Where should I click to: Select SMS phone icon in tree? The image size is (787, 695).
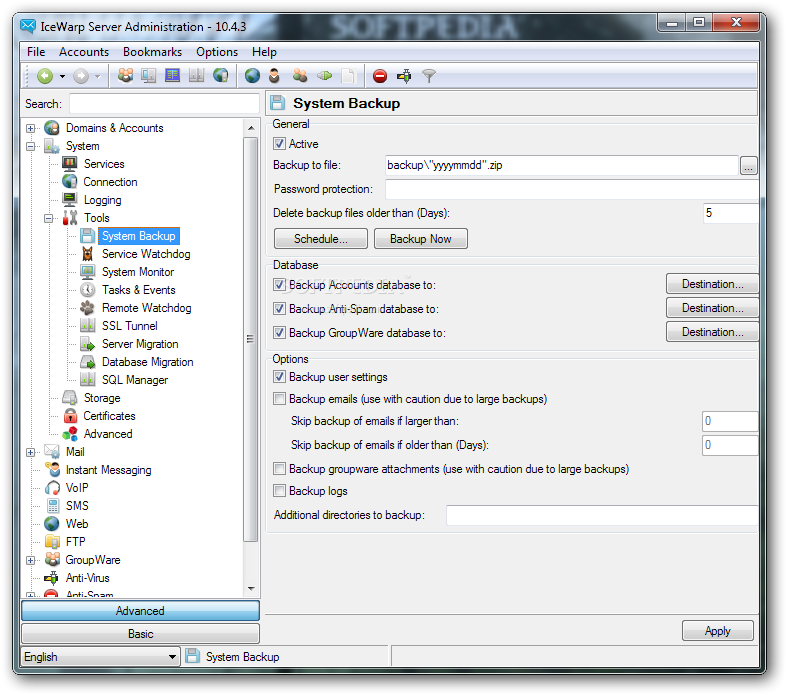click(52, 506)
